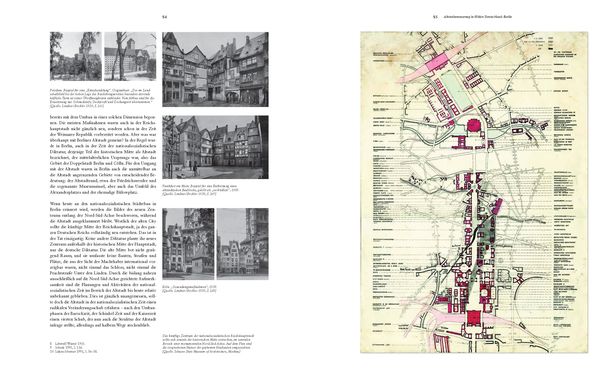
Task: Select the paragraph beginning 'Wenn heute'
Action: click(x=103, y=264)
